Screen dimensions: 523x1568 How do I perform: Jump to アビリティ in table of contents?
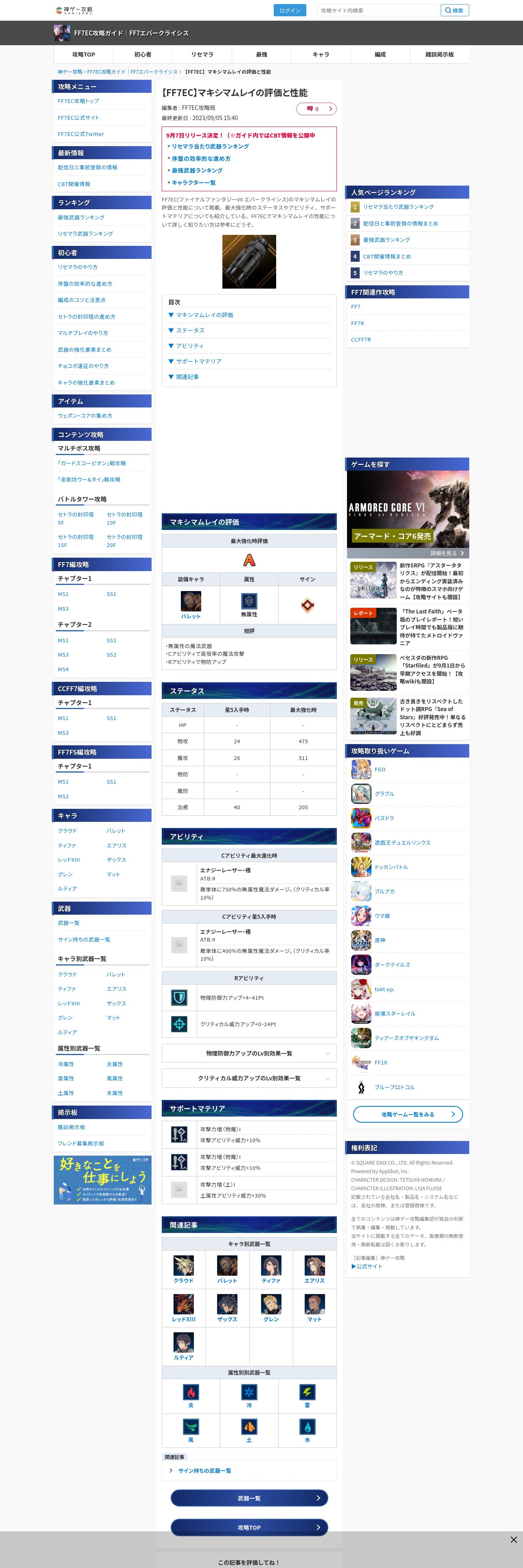click(190, 346)
